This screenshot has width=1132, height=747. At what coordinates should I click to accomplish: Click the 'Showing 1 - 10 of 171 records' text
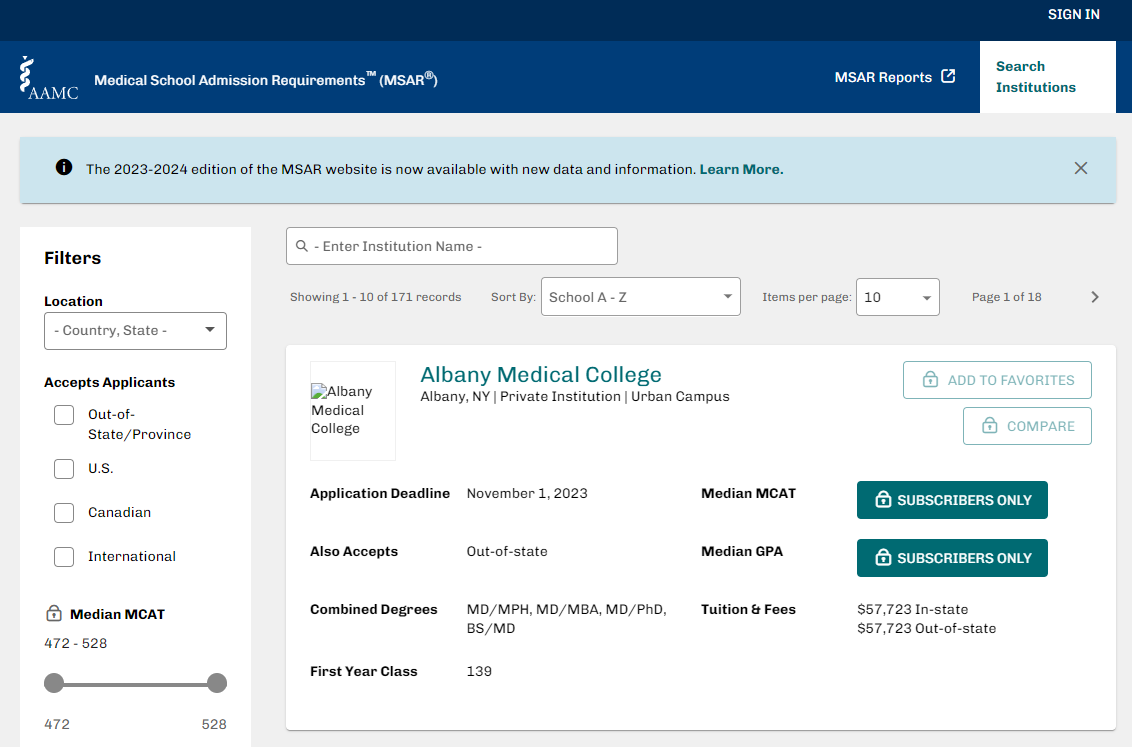(375, 297)
